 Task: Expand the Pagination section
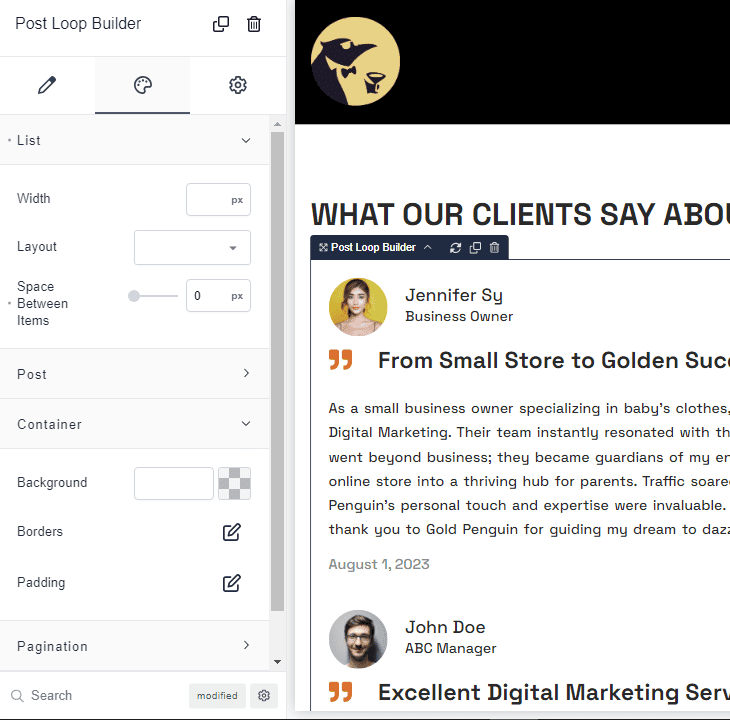[246, 646]
